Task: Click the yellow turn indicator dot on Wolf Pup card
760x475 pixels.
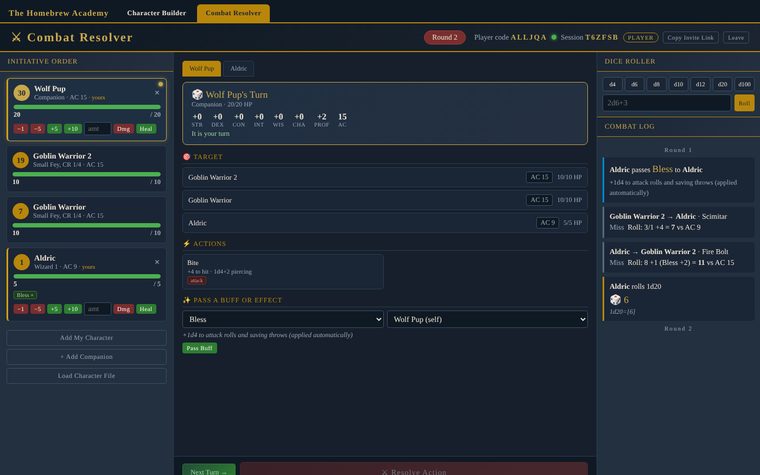Action: pyautogui.click(x=160, y=84)
